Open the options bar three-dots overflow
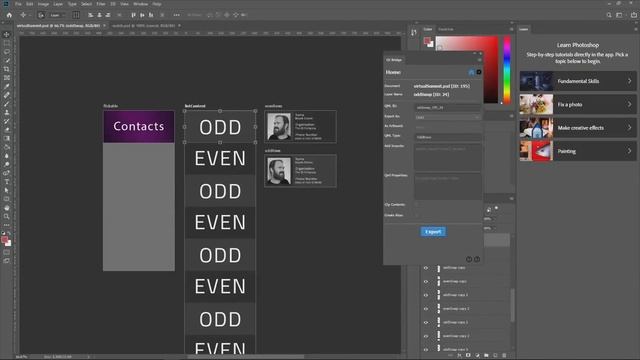This screenshot has width=640, height=360. [176, 15]
